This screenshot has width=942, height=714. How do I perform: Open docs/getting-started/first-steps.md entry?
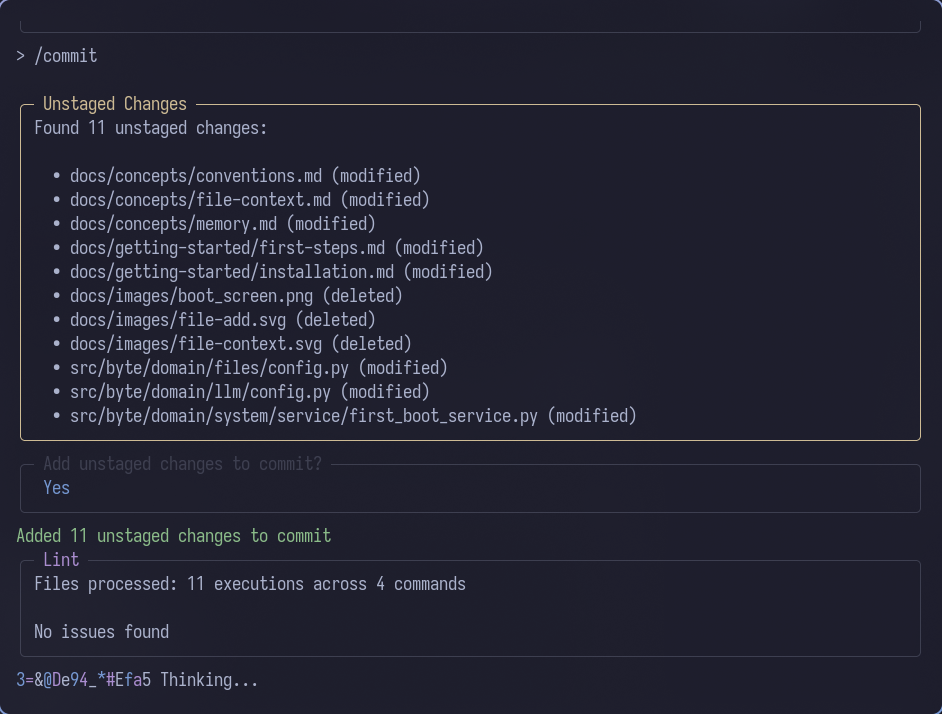click(x=276, y=248)
